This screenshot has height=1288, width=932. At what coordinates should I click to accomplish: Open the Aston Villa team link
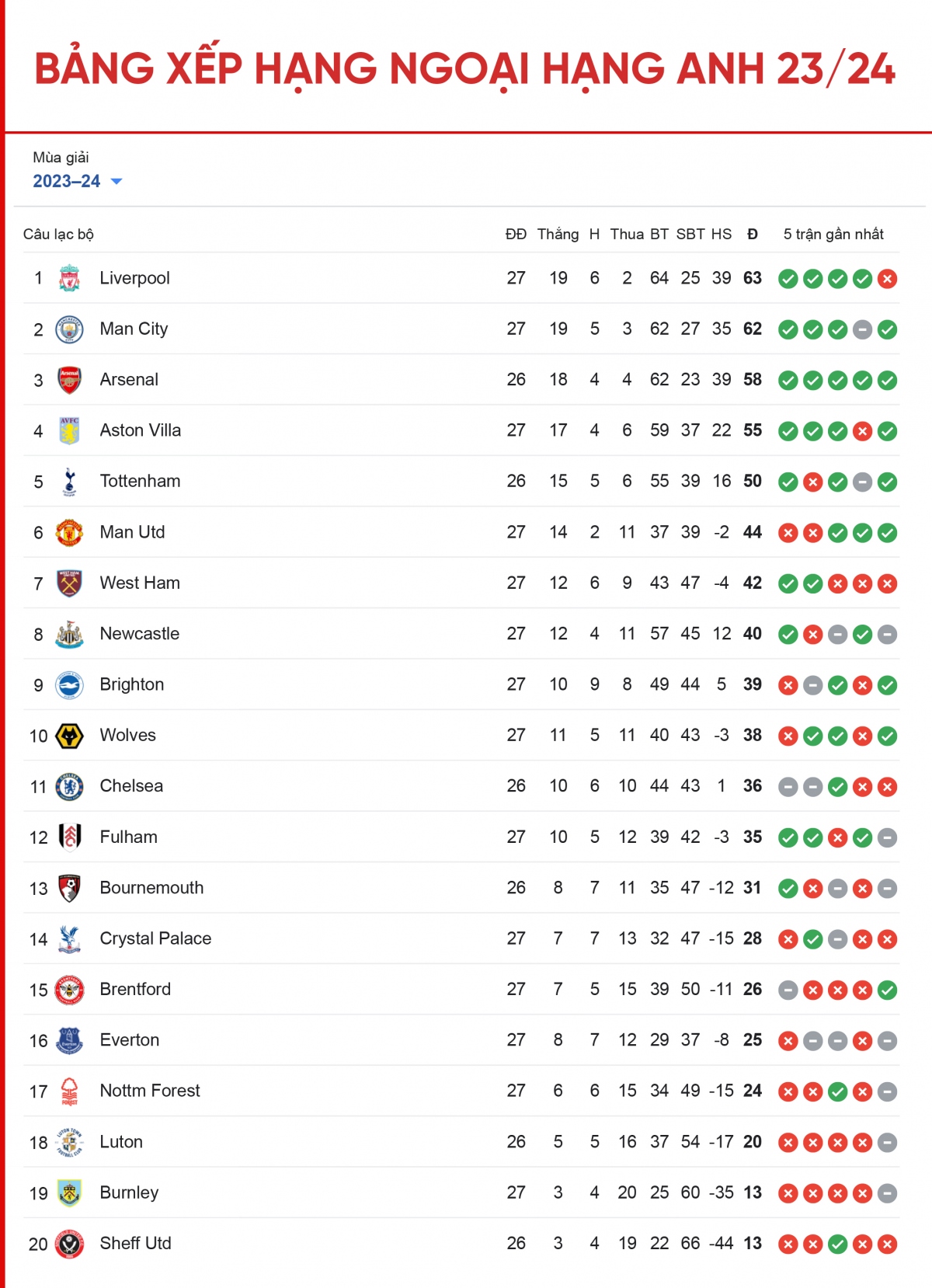[x=141, y=430]
